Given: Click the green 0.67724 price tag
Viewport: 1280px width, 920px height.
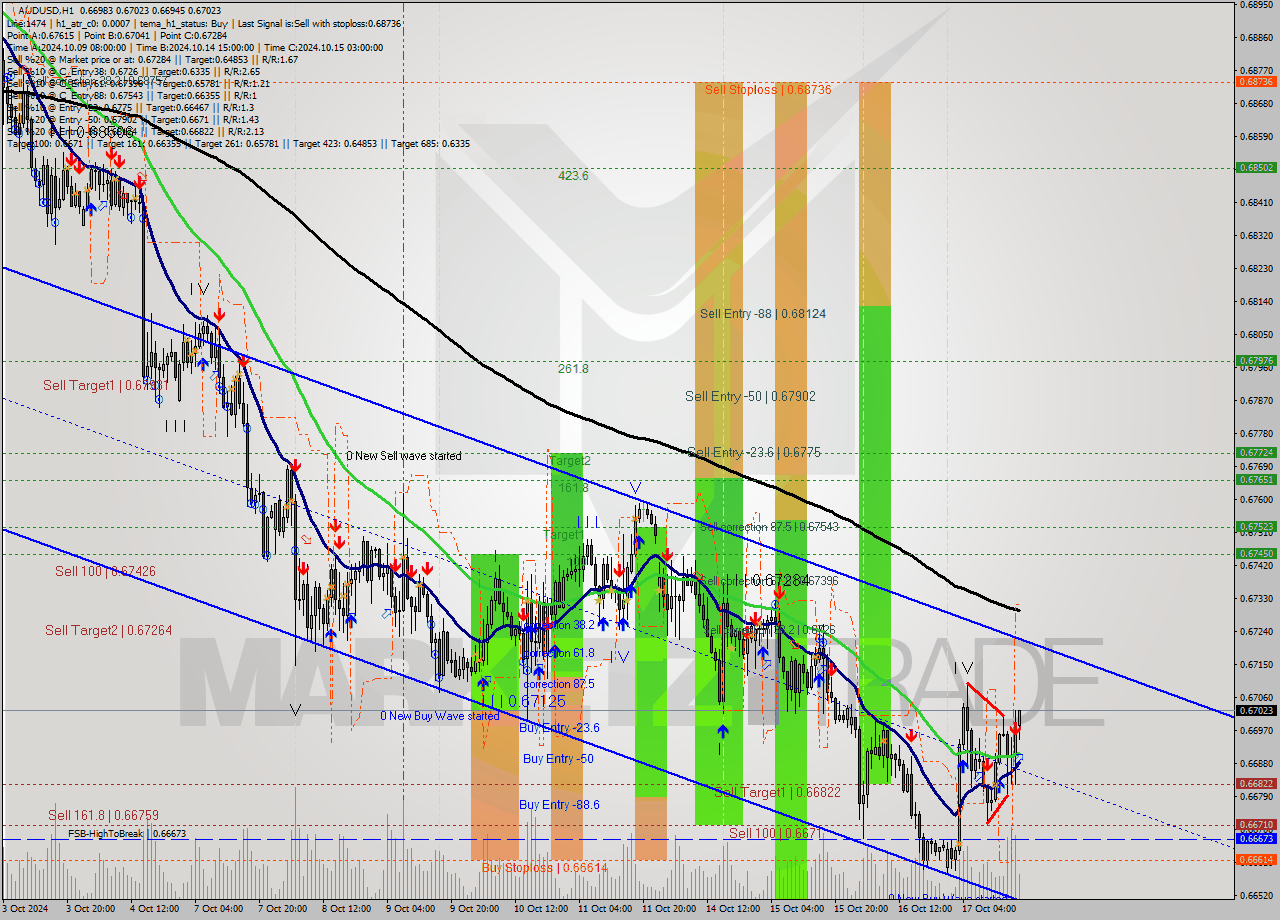Looking at the screenshot, I should pyautogui.click(x=1255, y=453).
